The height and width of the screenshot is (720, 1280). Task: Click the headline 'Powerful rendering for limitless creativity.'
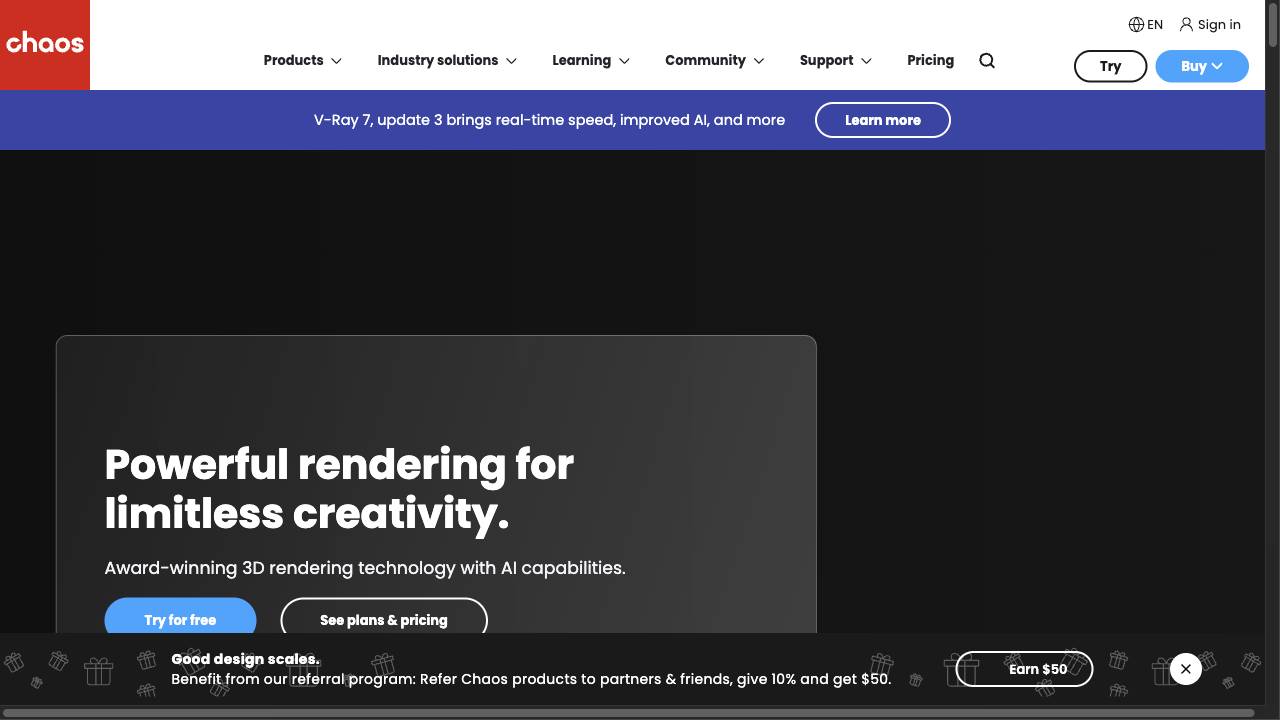(339, 489)
